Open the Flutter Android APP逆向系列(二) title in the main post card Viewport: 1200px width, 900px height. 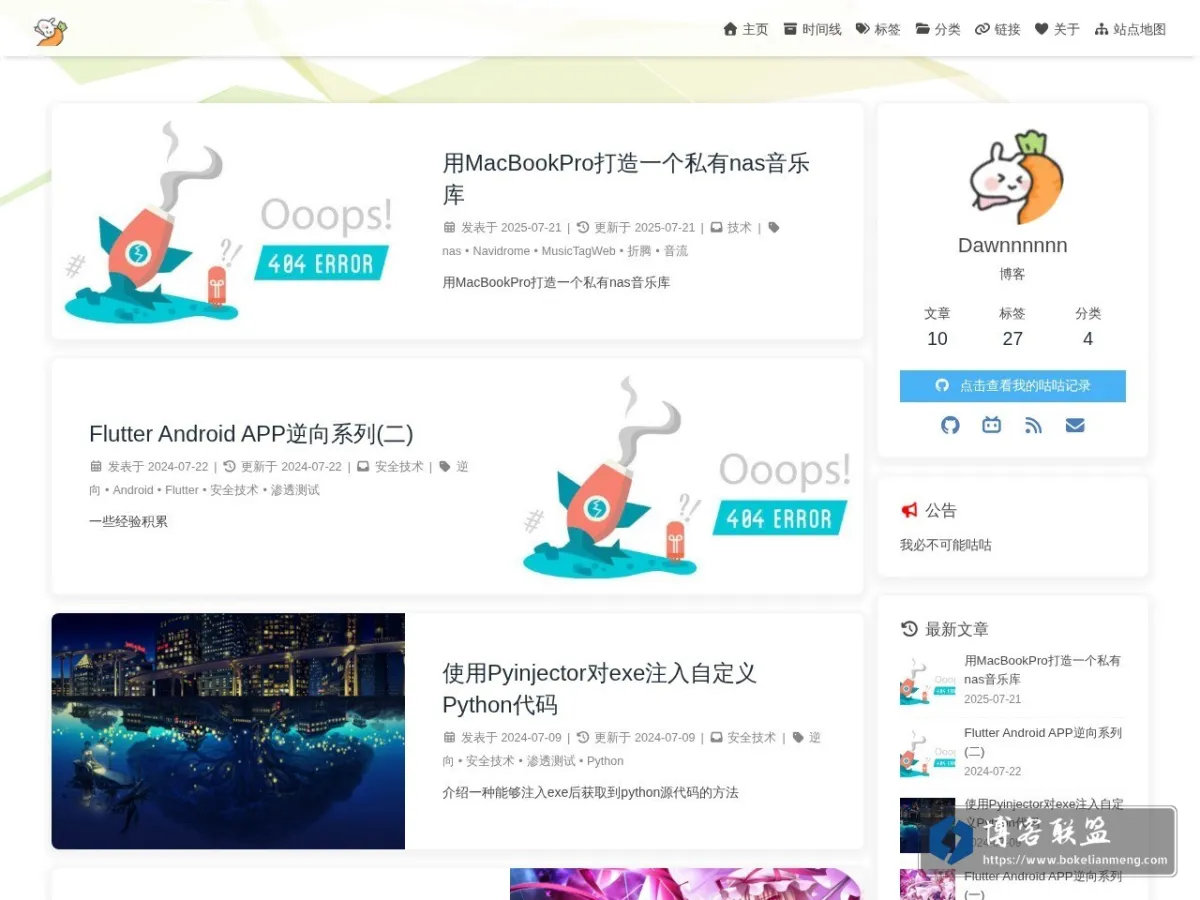point(251,434)
